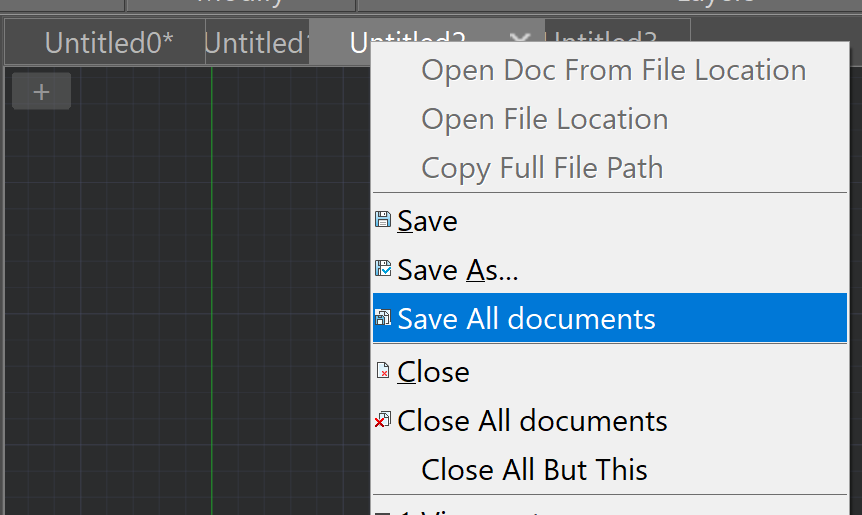Select Save As... menu text

[x=457, y=270]
